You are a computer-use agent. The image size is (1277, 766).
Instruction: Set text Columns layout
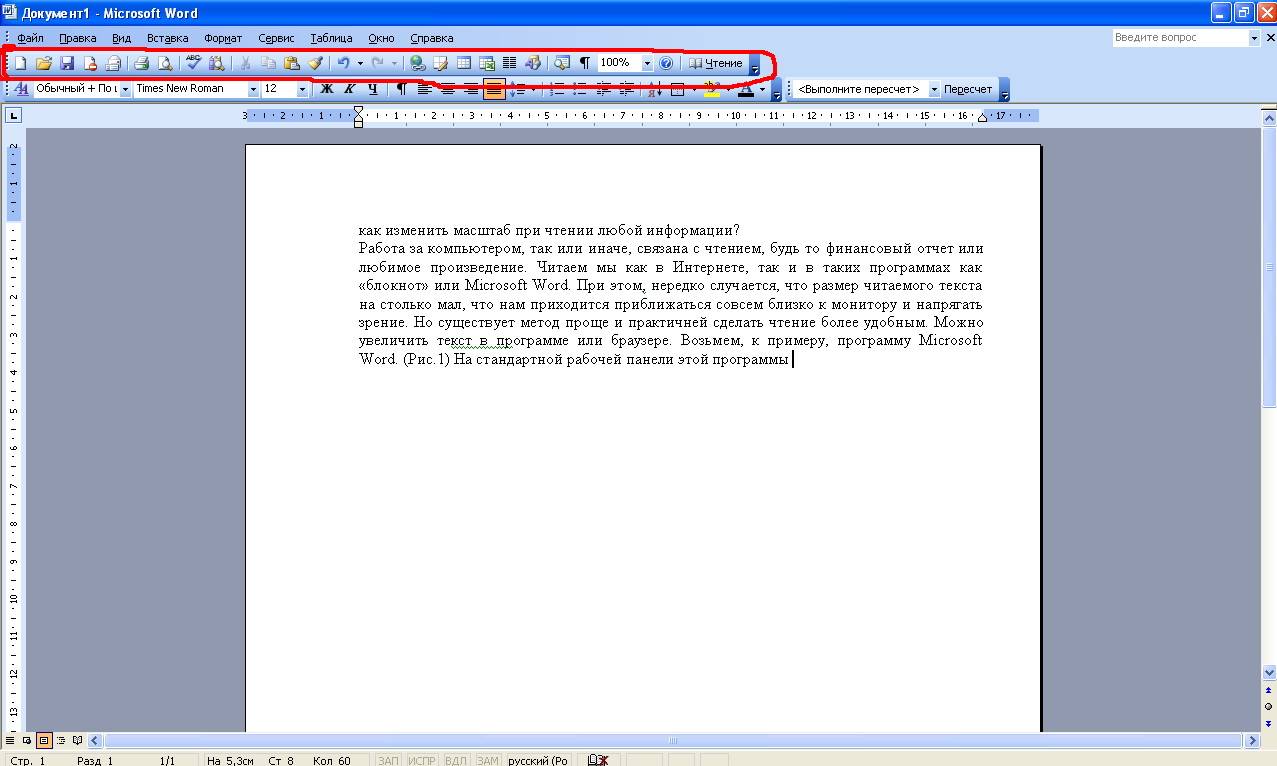(x=509, y=63)
